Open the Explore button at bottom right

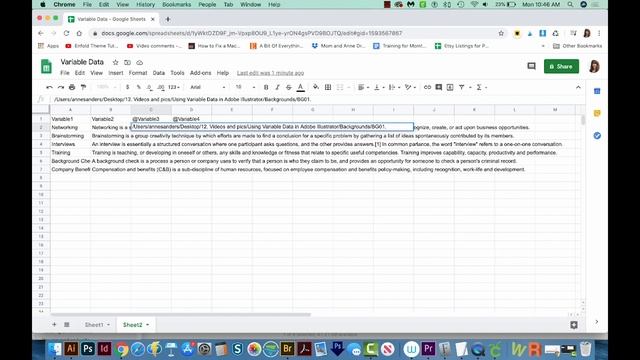pyautogui.click(x=574, y=325)
